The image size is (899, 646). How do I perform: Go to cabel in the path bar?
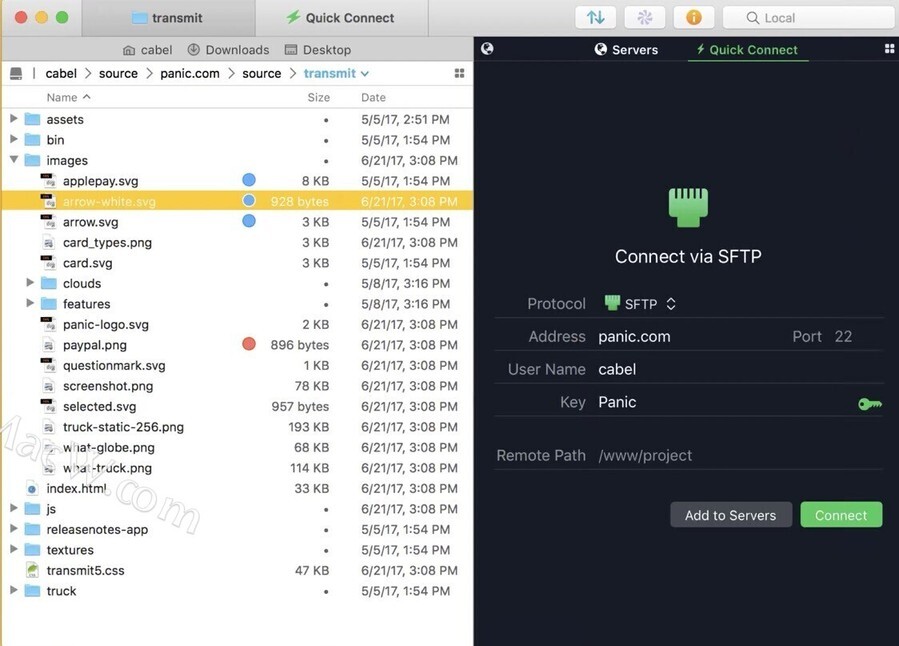point(61,73)
